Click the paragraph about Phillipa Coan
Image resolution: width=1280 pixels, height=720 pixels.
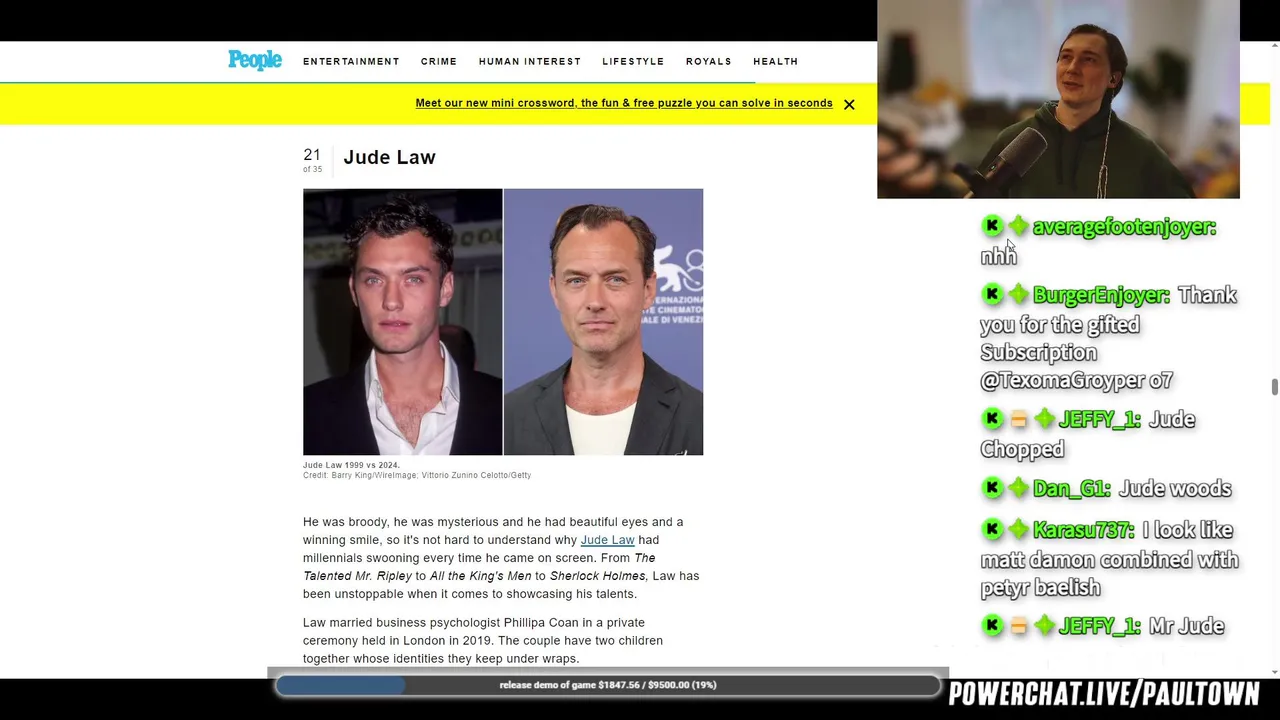coord(483,640)
